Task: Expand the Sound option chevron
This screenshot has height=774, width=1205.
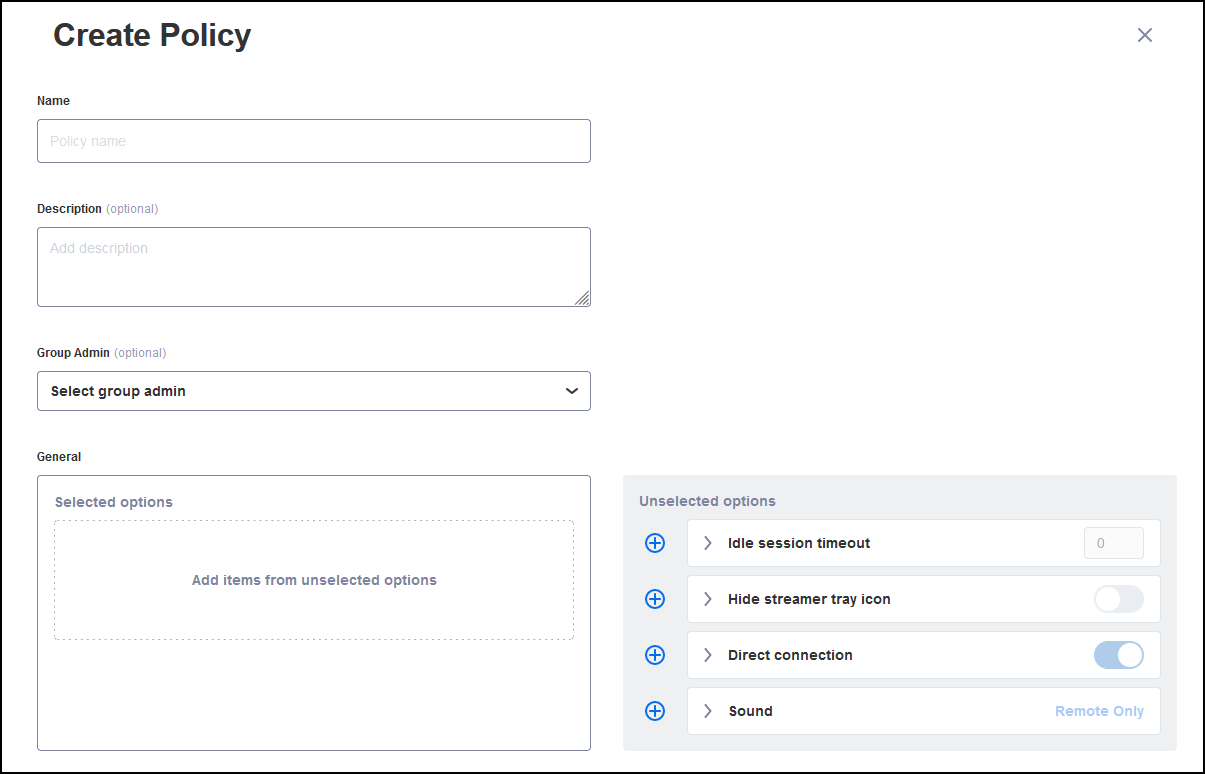Action: (x=708, y=711)
